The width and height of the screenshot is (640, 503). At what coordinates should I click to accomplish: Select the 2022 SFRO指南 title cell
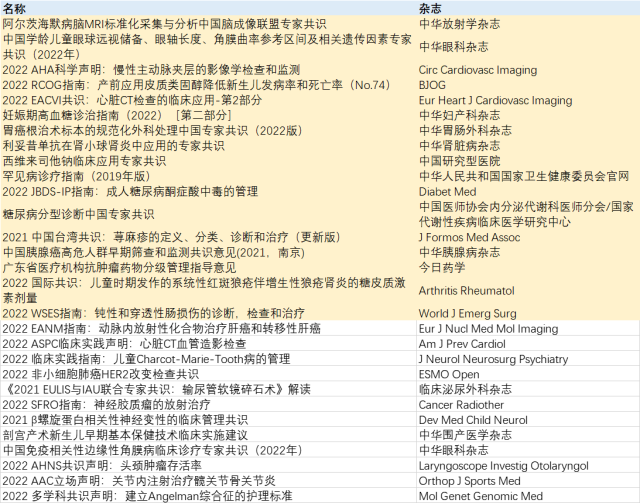(x=208, y=405)
